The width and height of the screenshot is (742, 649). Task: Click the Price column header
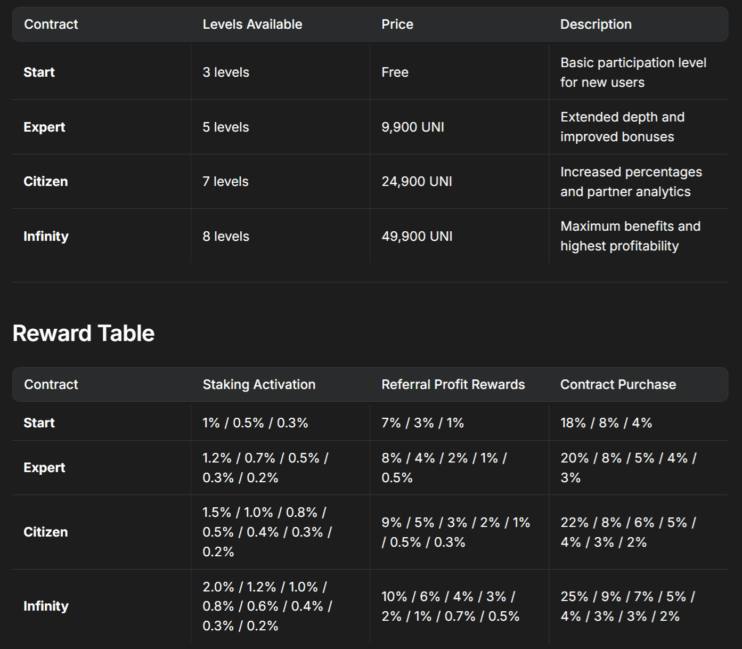397,24
